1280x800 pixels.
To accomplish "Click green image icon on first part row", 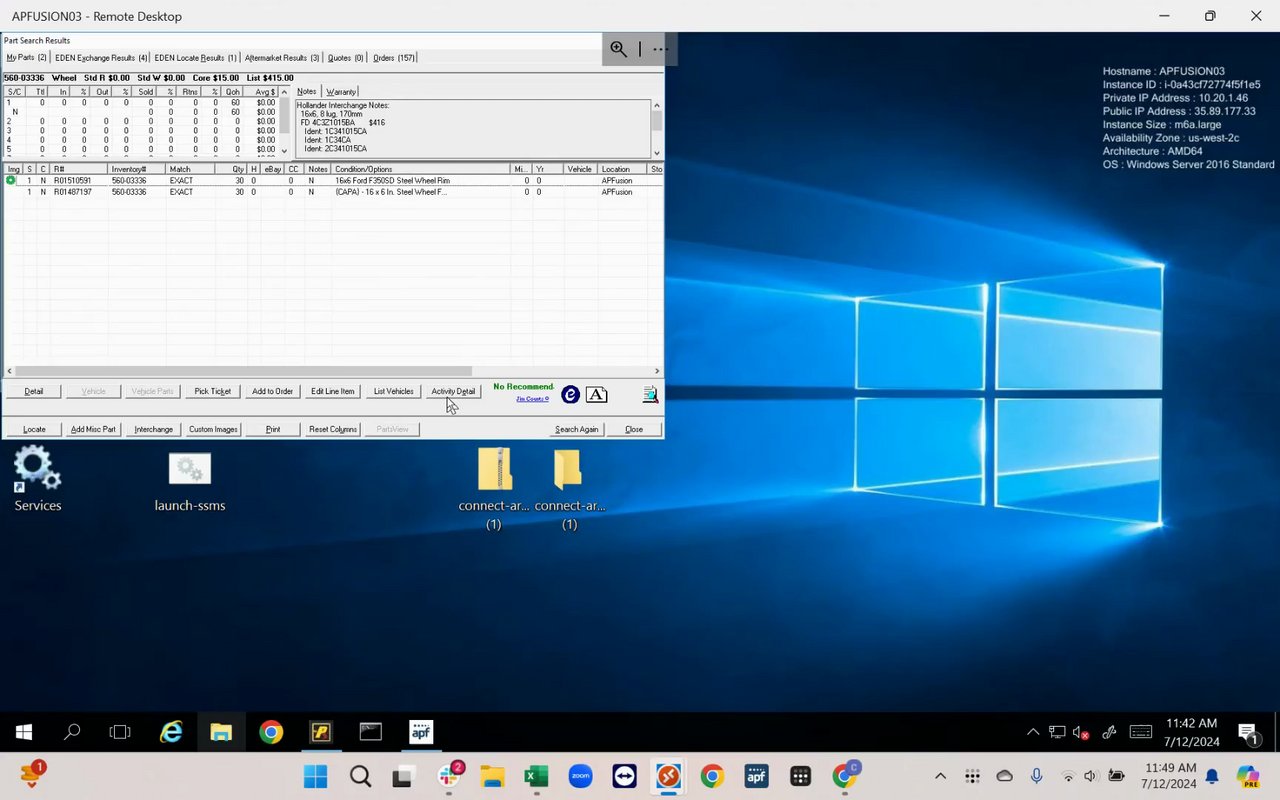I will [x=11, y=181].
